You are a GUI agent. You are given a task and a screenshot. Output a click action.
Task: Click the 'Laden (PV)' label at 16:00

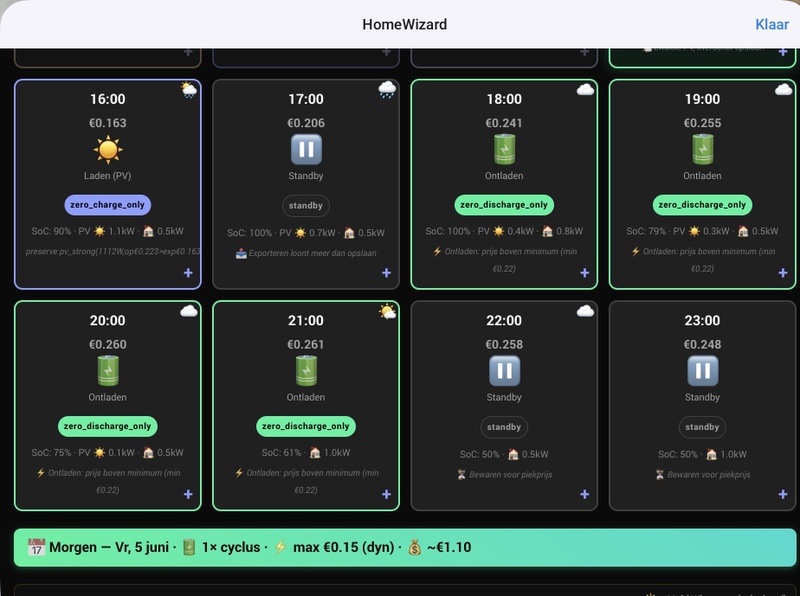point(108,176)
